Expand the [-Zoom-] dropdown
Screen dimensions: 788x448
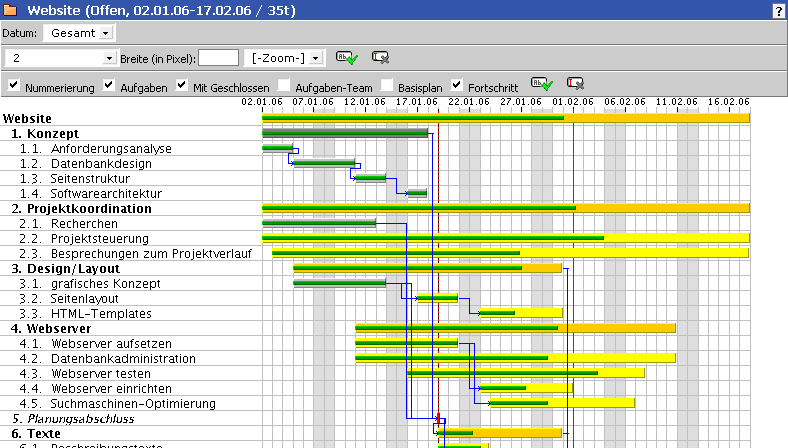coord(283,58)
